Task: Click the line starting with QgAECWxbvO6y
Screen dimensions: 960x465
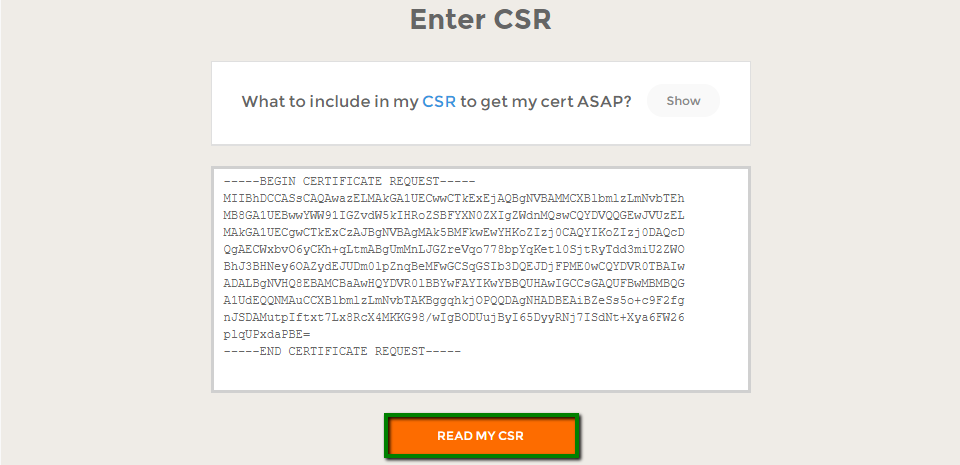Action: 454,249
